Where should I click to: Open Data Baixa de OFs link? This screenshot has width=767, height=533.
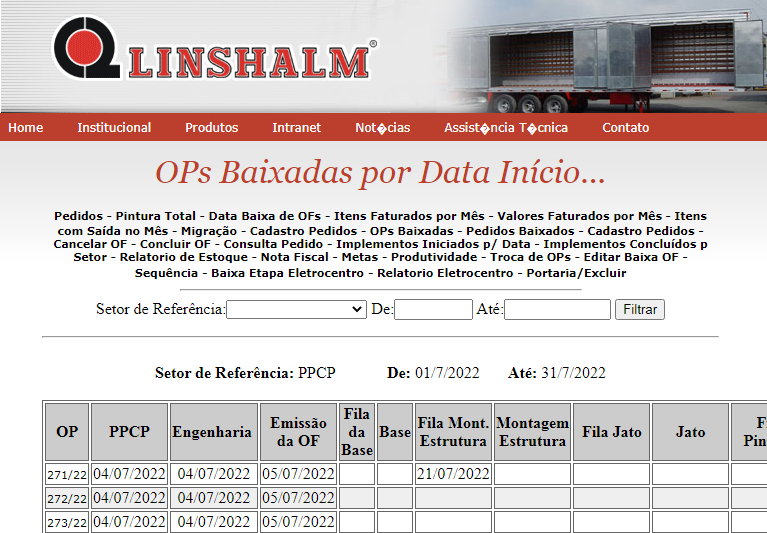click(x=264, y=216)
